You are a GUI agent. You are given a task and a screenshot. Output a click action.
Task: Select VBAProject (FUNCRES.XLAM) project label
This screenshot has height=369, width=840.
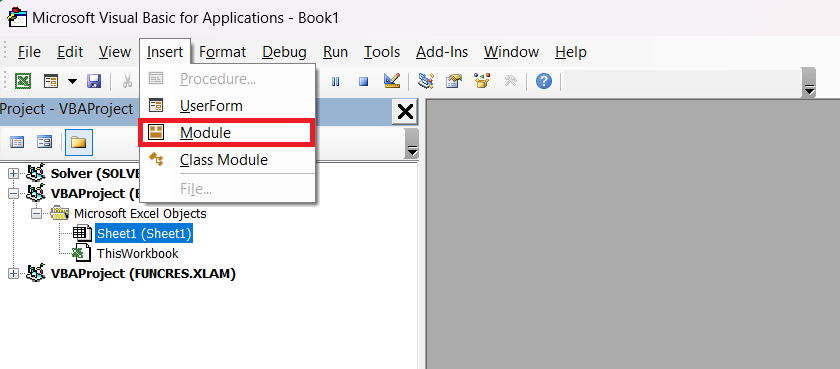143,273
